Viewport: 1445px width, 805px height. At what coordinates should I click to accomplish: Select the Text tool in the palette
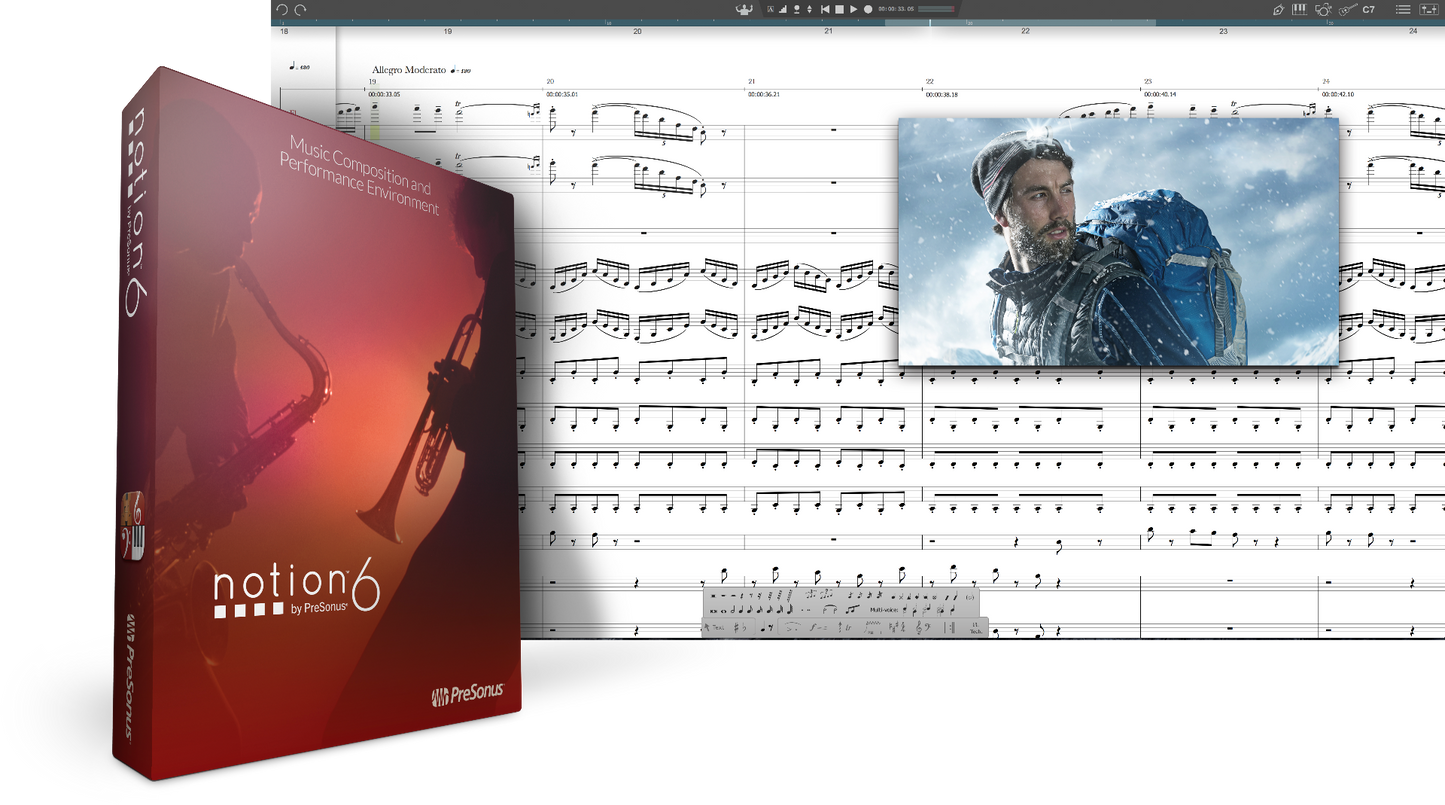717,628
